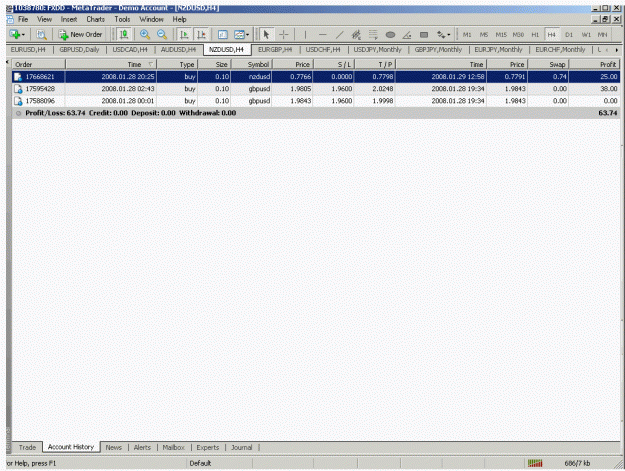This screenshot has width=625, height=471.
Task: Open the Experts terminal tab
Action: pos(208,447)
